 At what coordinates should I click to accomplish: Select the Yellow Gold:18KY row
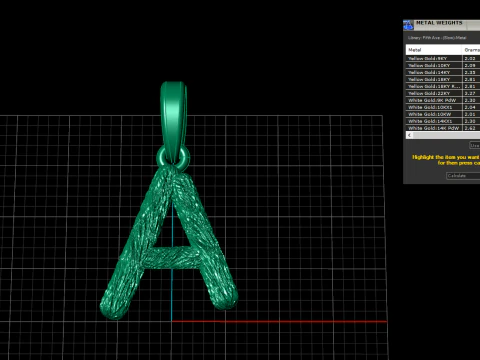click(443, 79)
